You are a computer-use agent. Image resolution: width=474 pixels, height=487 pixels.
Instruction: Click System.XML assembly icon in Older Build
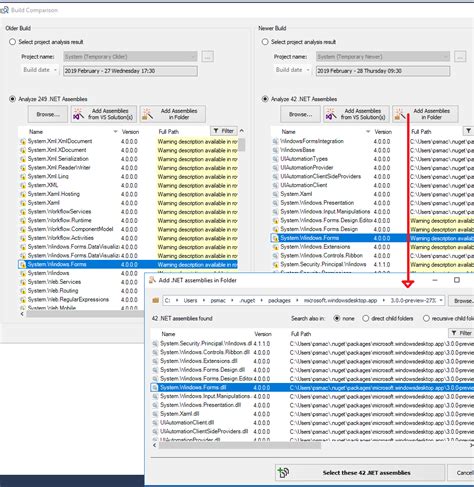coord(23,185)
